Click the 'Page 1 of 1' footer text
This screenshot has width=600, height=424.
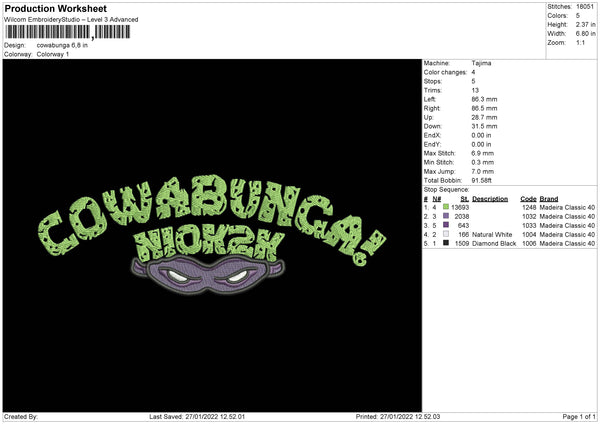(579, 417)
